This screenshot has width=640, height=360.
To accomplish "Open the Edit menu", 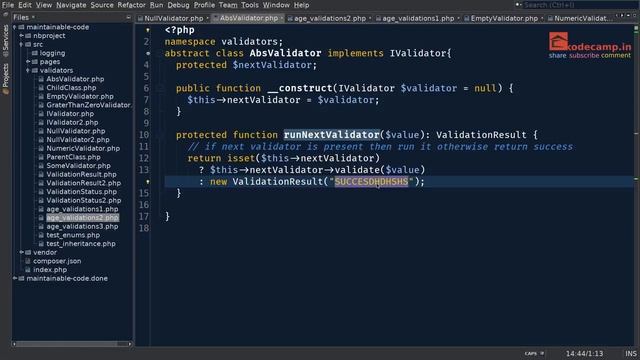I will point(25,5).
